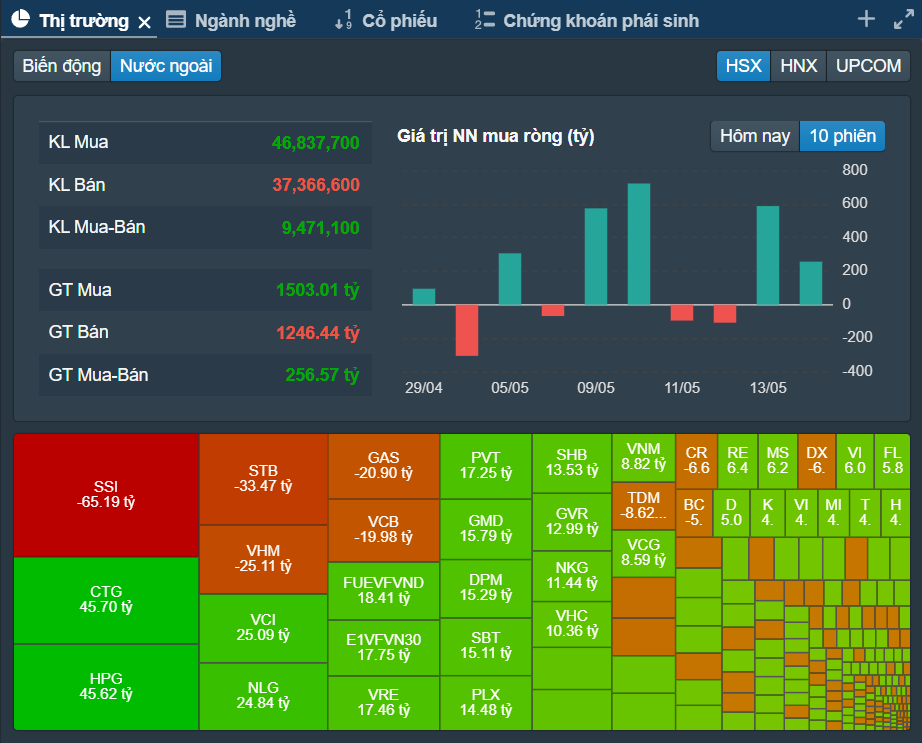922x743 pixels.
Task: Click the icon beside Chứng khoán phái sinh
Action: (x=485, y=20)
